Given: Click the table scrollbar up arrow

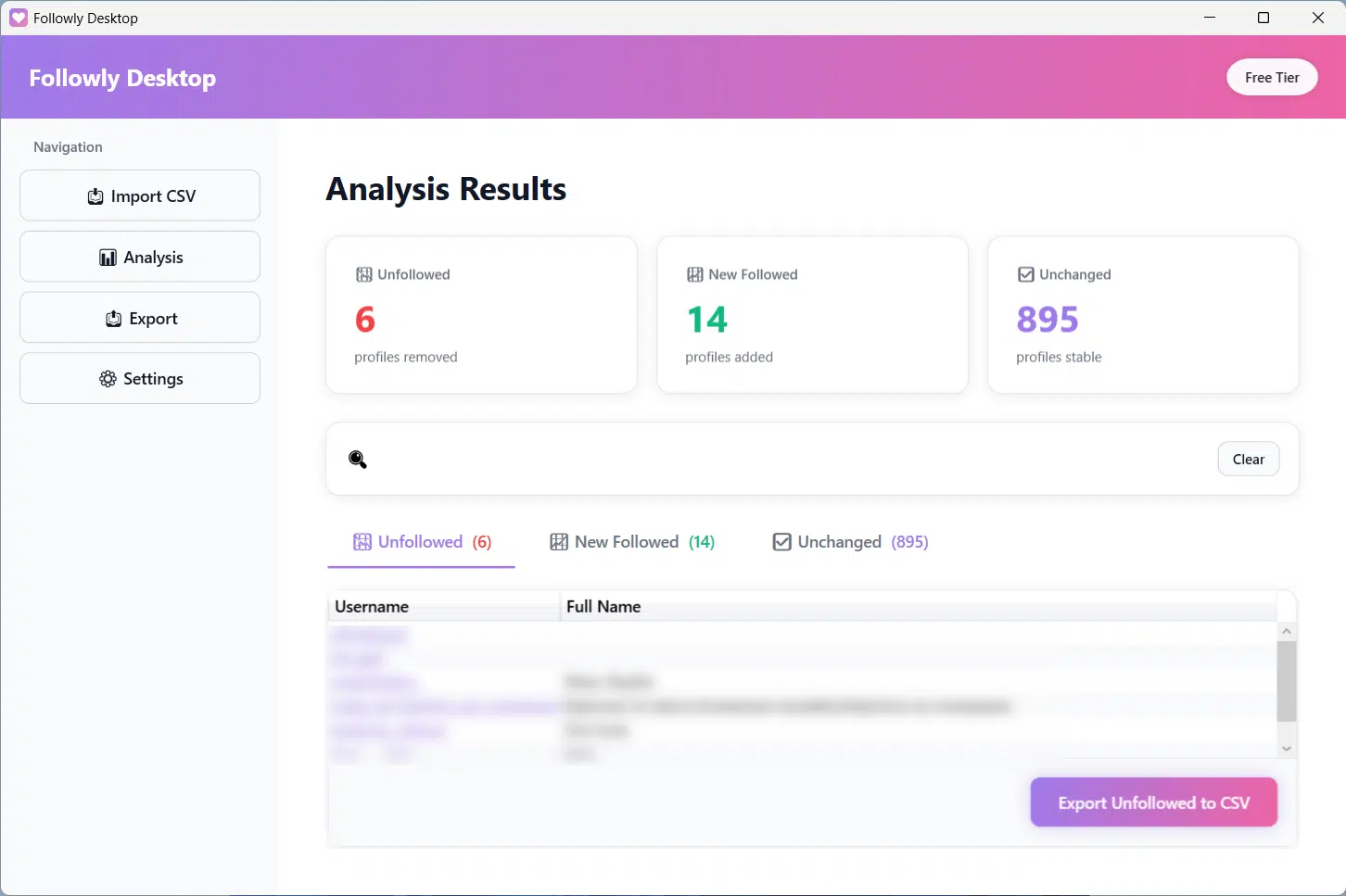Looking at the screenshot, I should coord(1286,631).
